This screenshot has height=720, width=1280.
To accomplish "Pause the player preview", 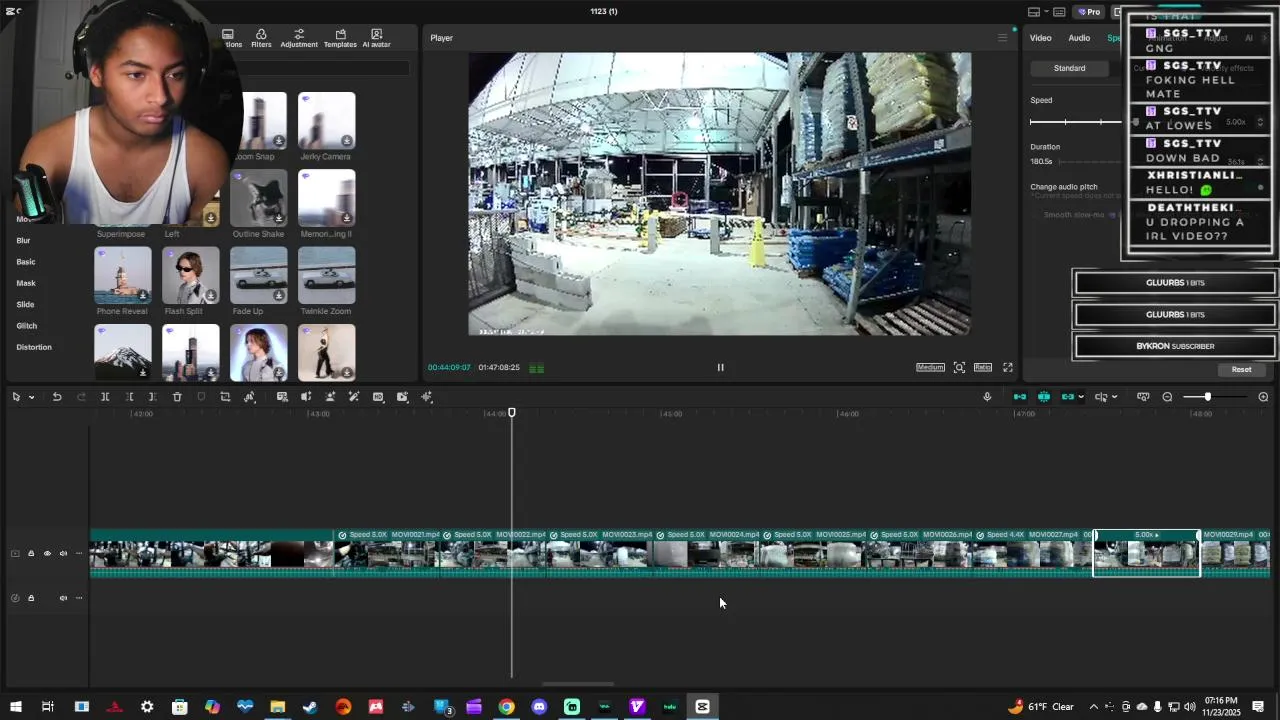I will 720,367.
